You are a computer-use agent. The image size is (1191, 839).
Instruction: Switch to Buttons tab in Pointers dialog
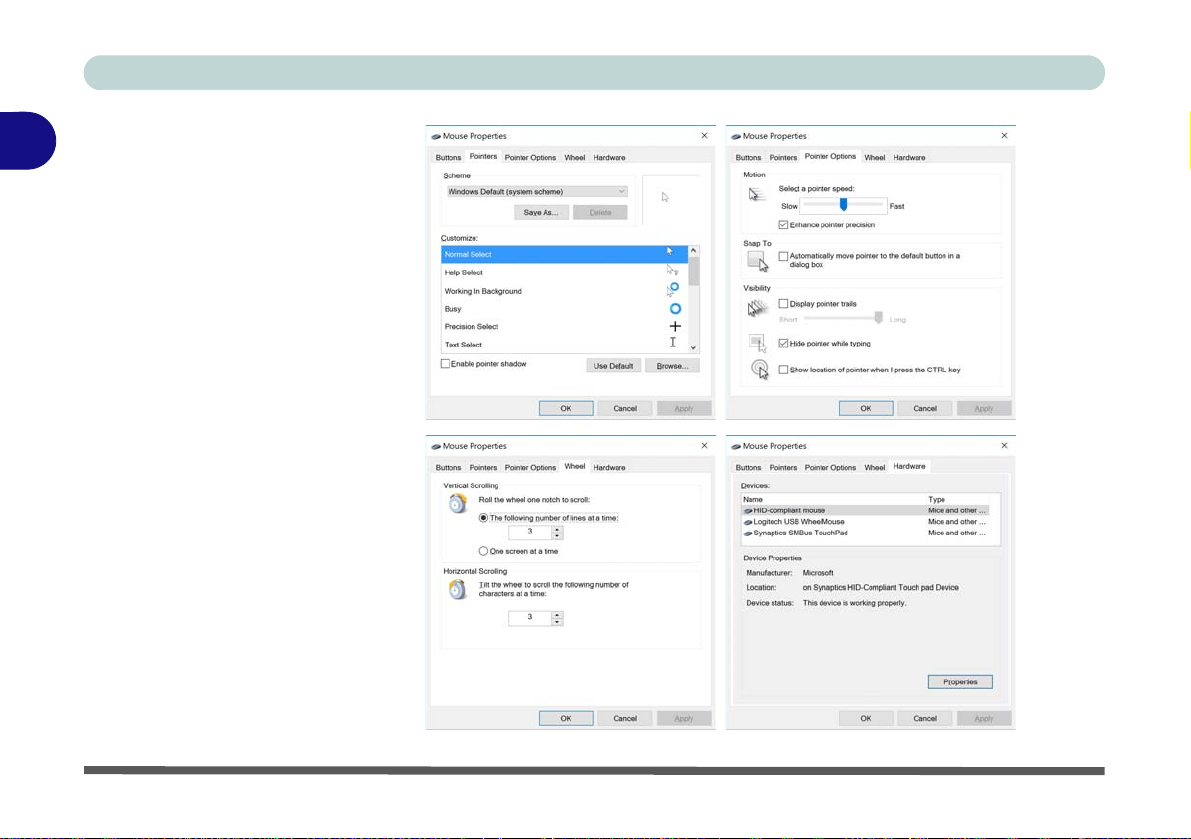tap(448, 158)
